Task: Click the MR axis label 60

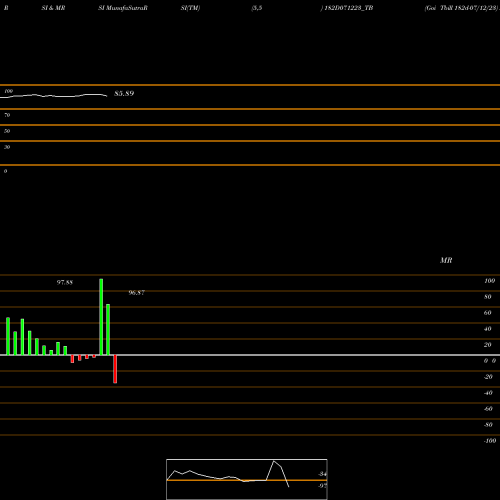Action: pos(488,313)
